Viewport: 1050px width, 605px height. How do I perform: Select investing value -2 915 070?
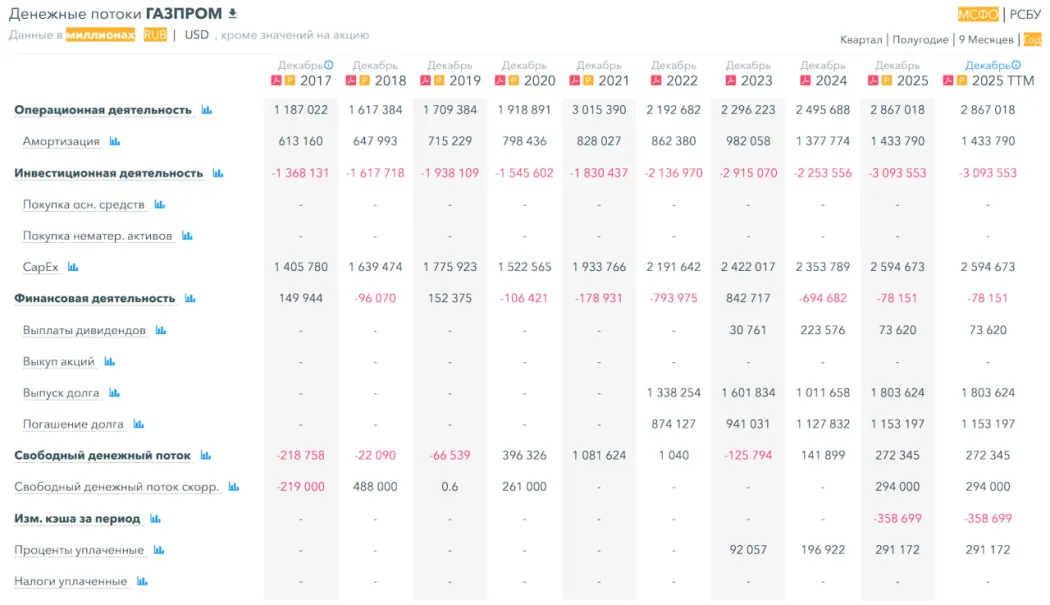point(748,173)
